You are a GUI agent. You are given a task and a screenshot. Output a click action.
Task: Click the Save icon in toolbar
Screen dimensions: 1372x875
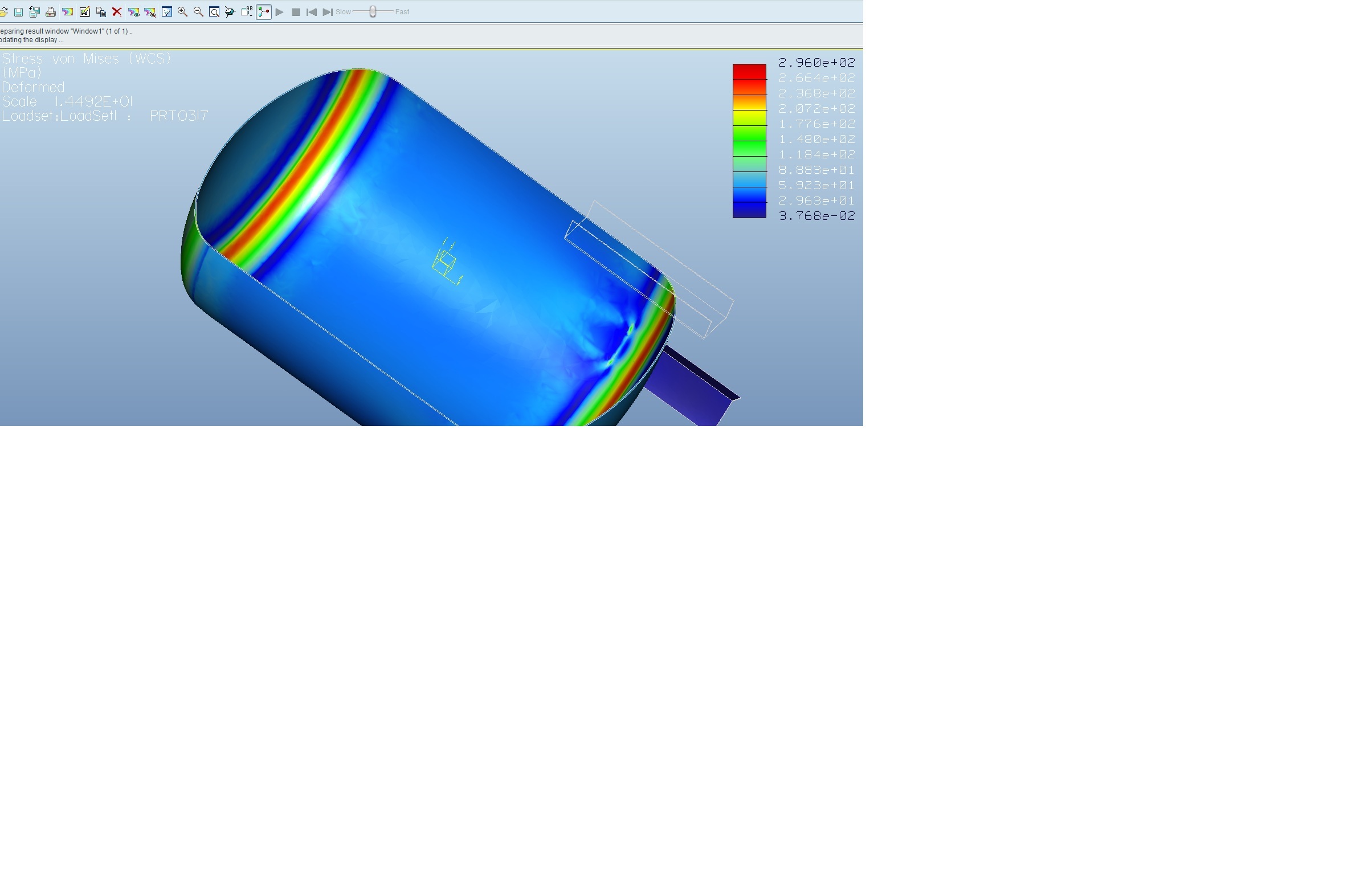18,12
